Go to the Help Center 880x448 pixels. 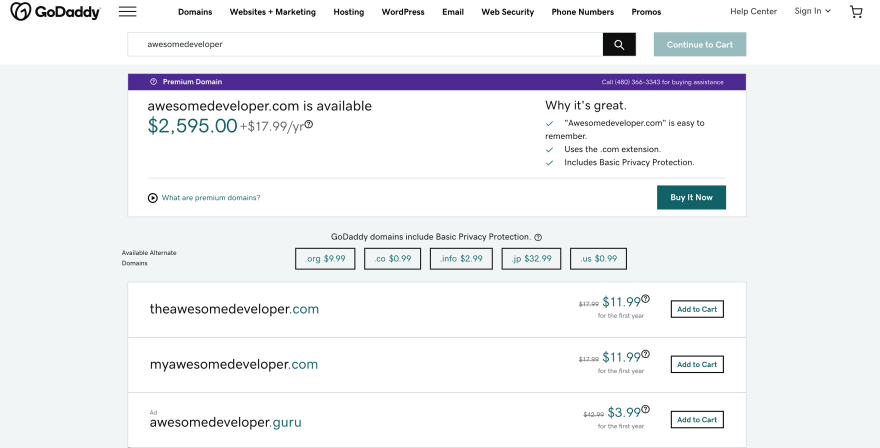tap(753, 11)
